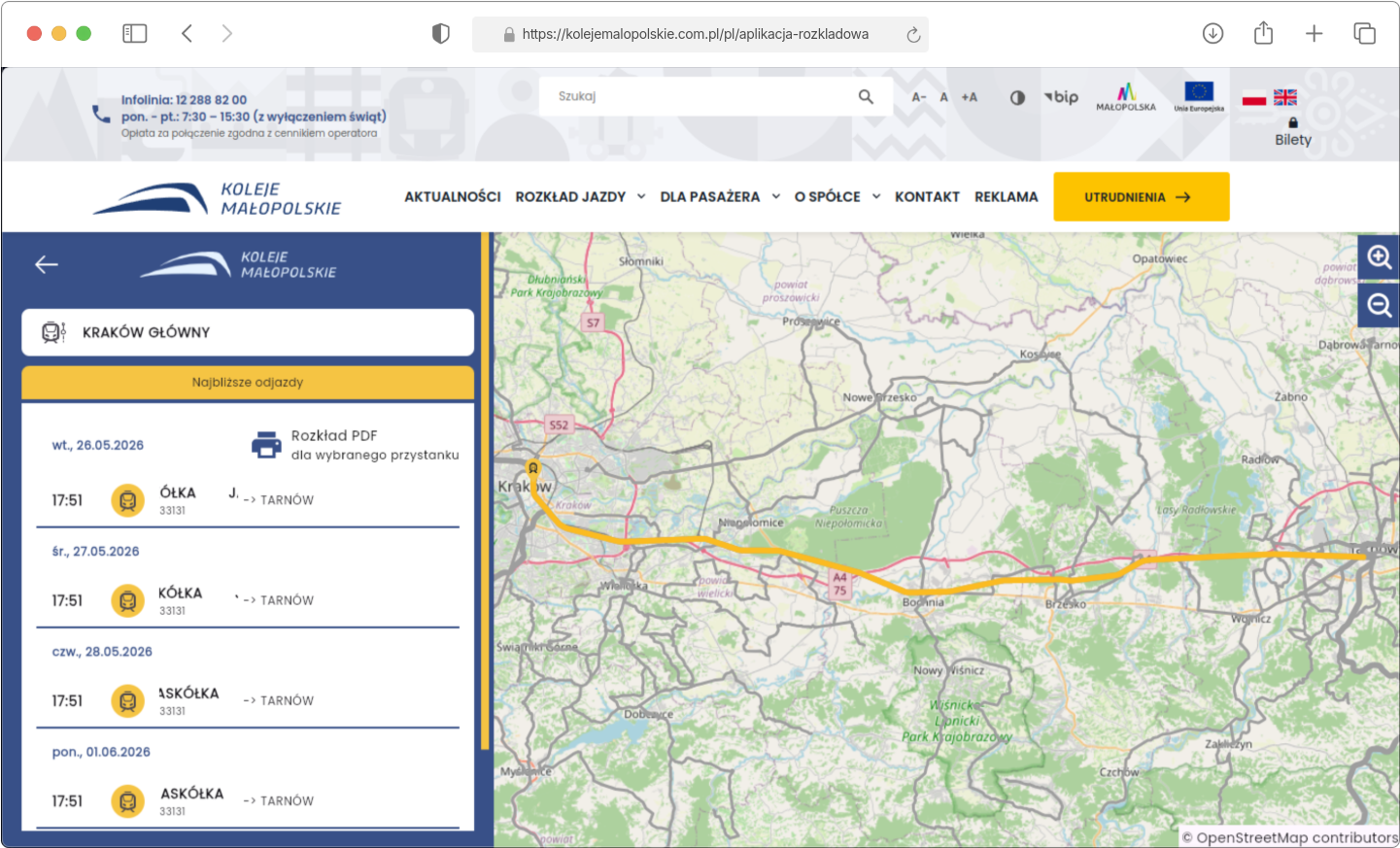Reset font size with the plain A
This screenshot has height=848, width=1400.
943,97
